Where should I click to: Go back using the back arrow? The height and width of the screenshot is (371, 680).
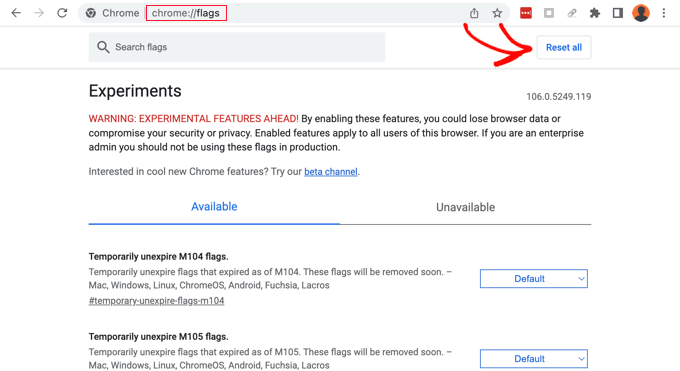(16, 13)
